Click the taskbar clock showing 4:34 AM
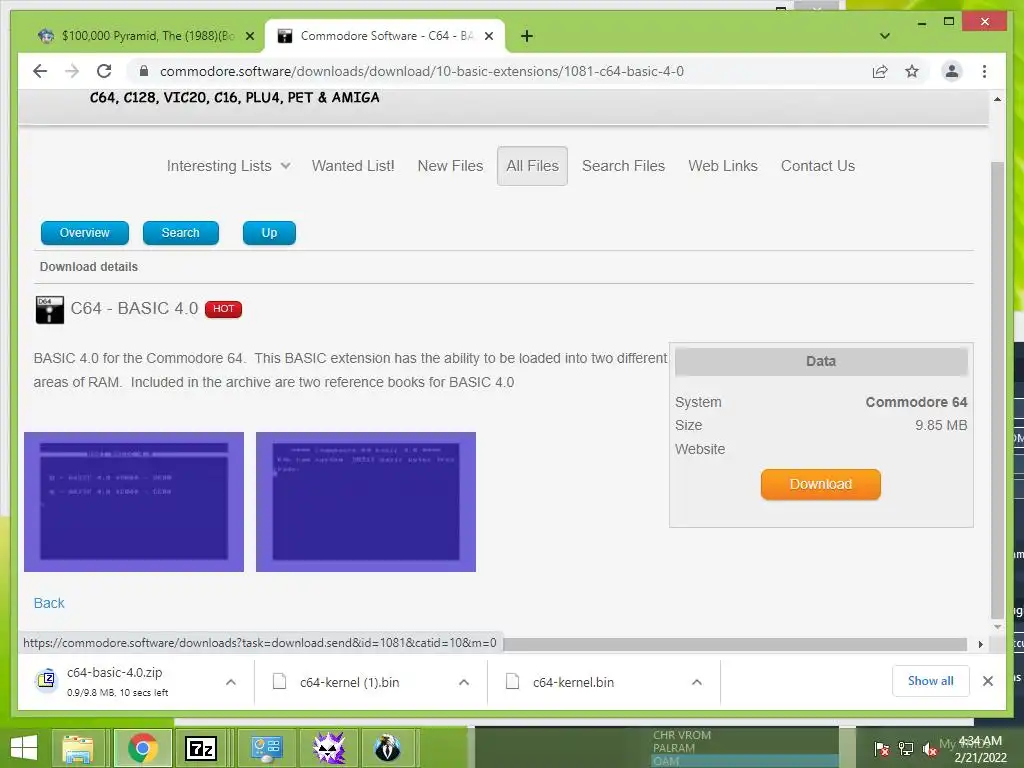The height and width of the screenshot is (768, 1024). tap(980, 748)
